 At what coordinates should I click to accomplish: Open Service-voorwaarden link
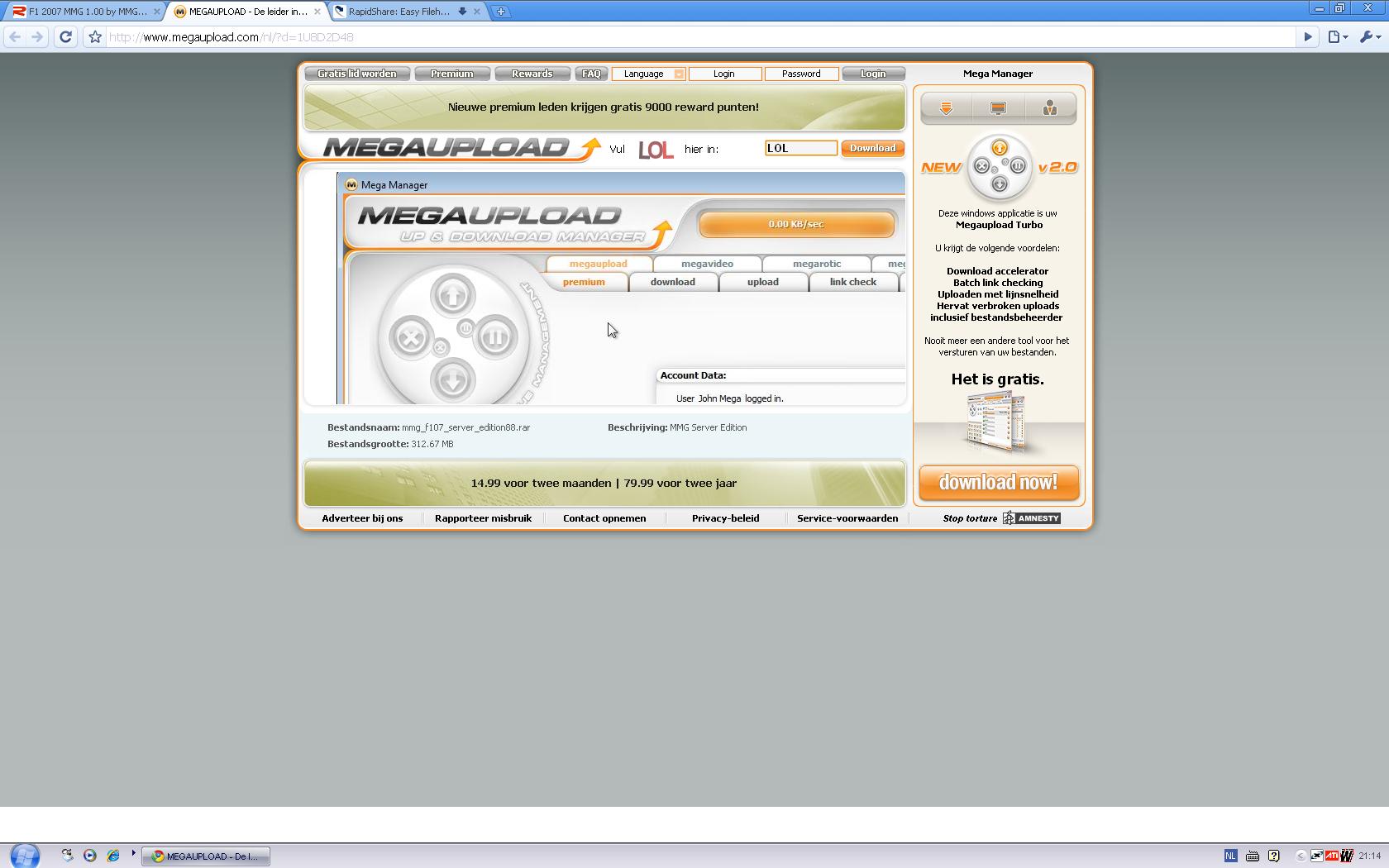tap(847, 518)
